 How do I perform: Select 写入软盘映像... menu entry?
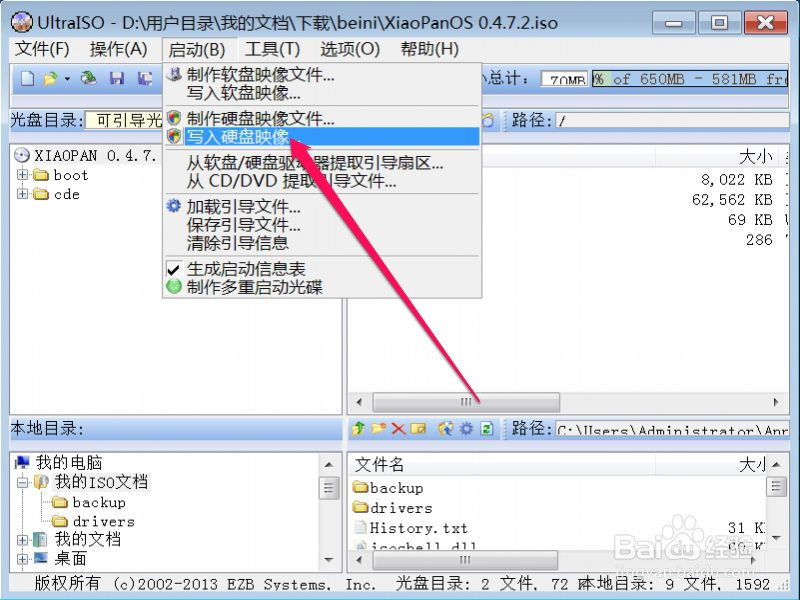pyautogui.click(x=322, y=93)
